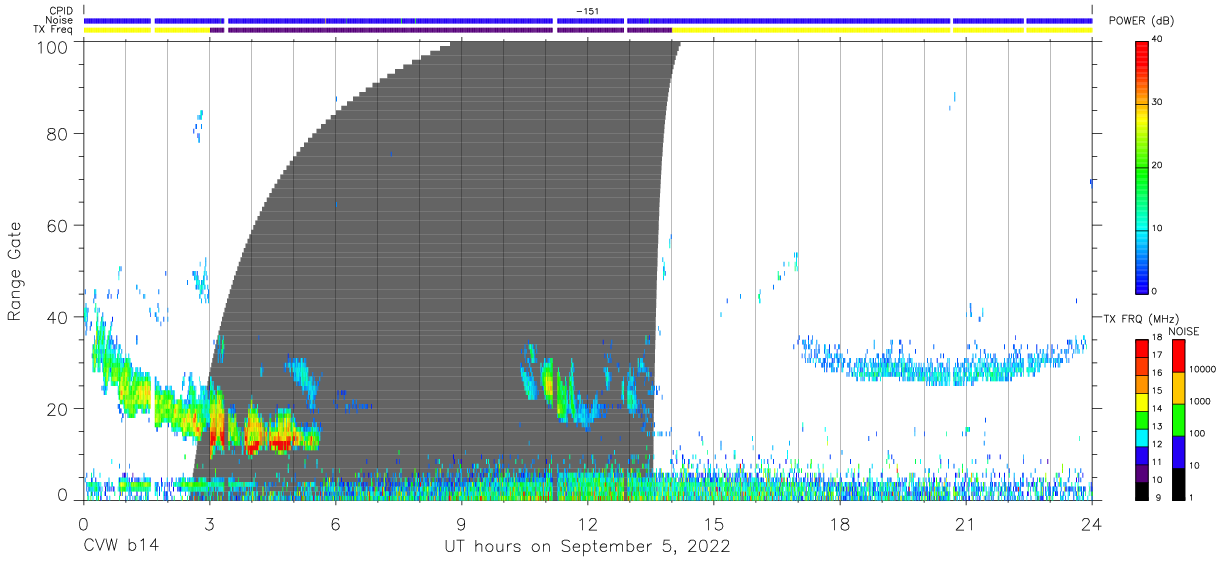Viewport: 1228px width, 567px height.
Task: Click the '15' tick on TX FRQ legend
Action: [1157, 391]
